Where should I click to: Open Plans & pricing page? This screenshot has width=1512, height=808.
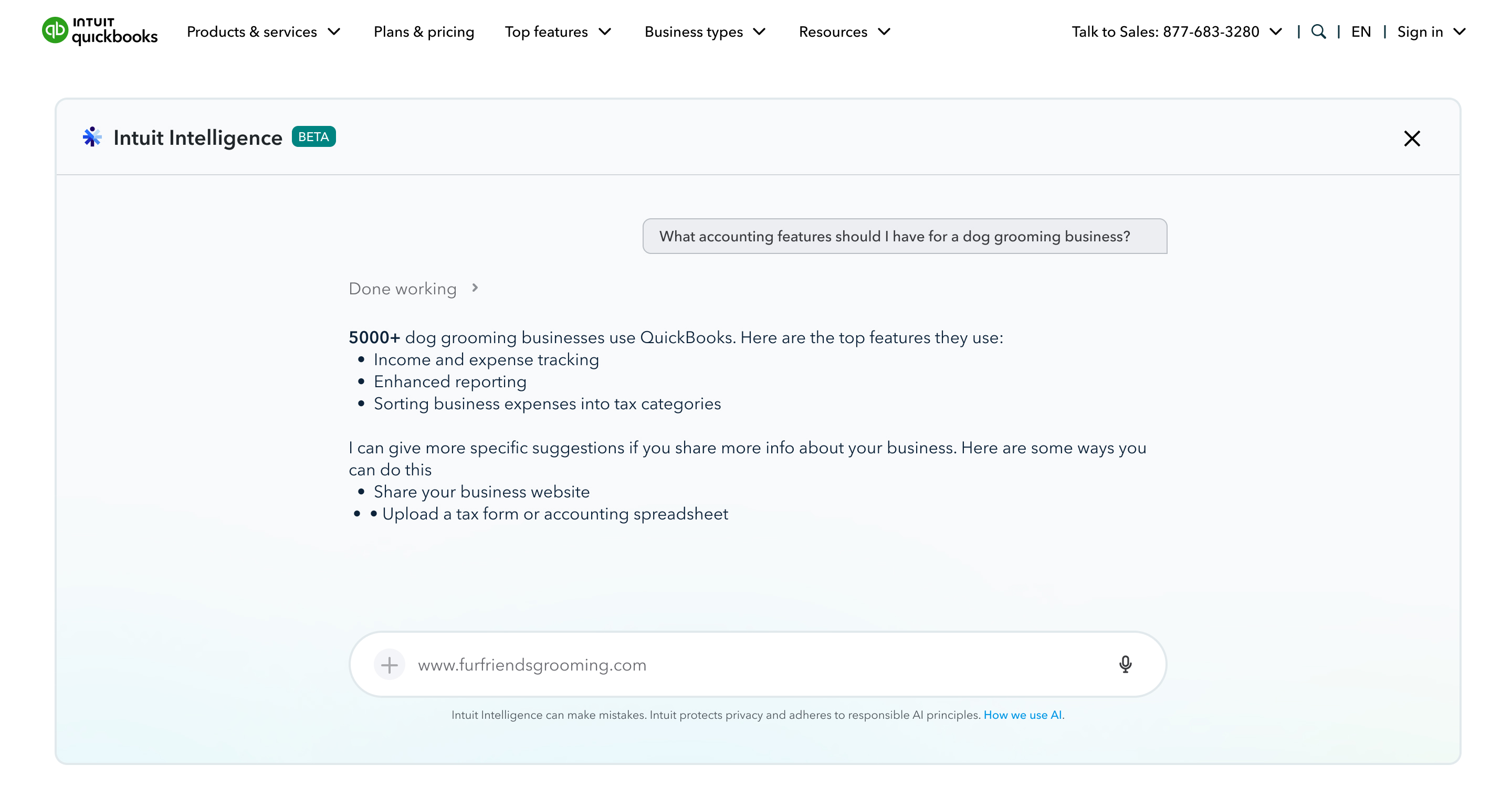click(x=424, y=31)
